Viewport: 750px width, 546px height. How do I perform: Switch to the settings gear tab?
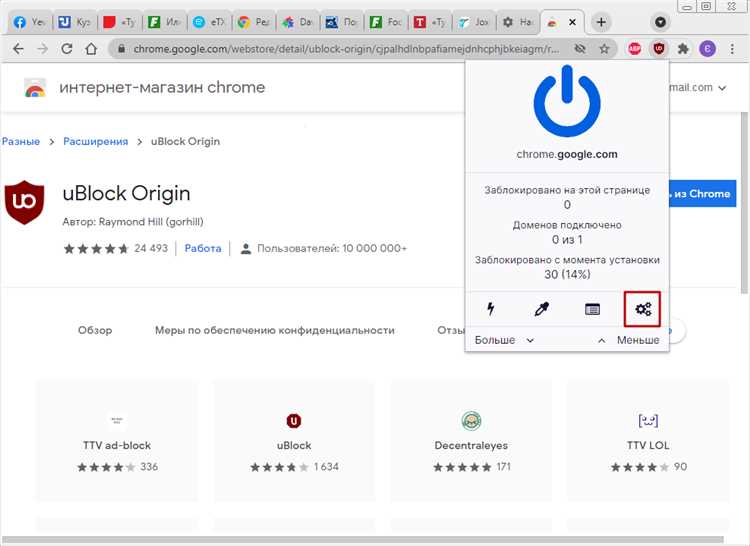coord(518,22)
